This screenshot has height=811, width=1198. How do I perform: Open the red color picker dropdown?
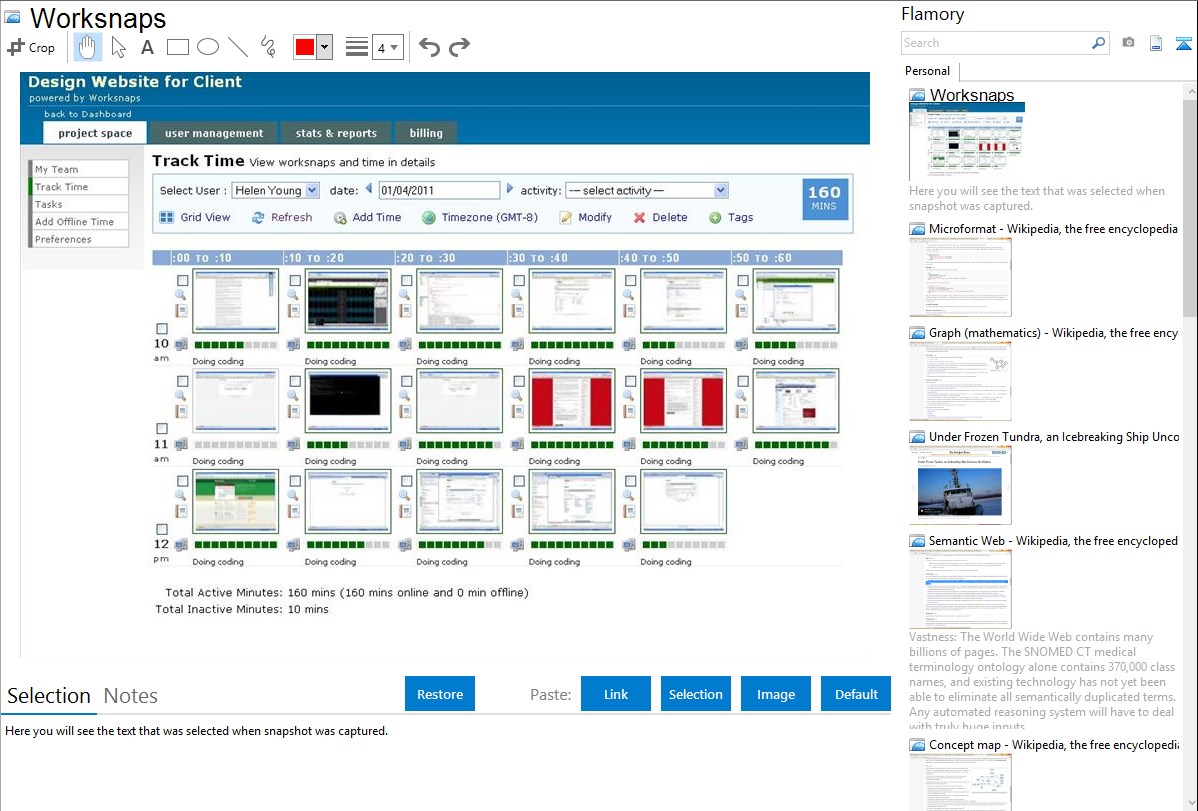(x=324, y=47)
